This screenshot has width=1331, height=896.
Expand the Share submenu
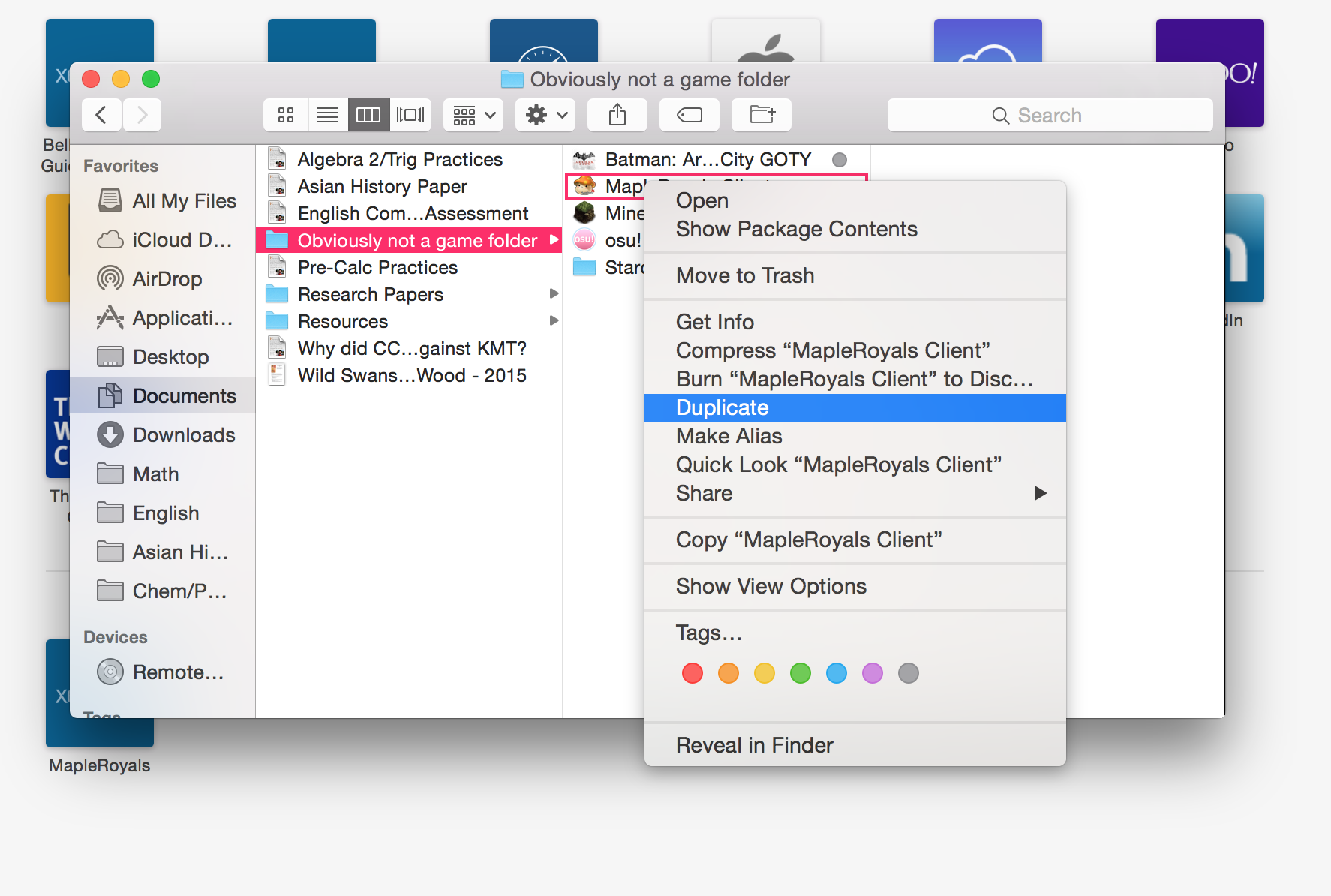point(855,493)
